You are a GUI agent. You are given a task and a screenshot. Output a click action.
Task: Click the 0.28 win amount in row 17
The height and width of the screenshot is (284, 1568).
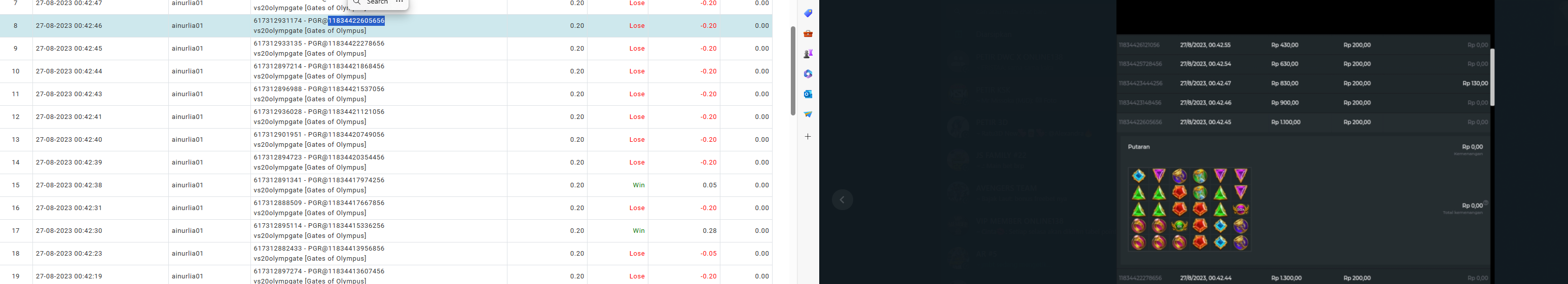(x=710, y=230)
